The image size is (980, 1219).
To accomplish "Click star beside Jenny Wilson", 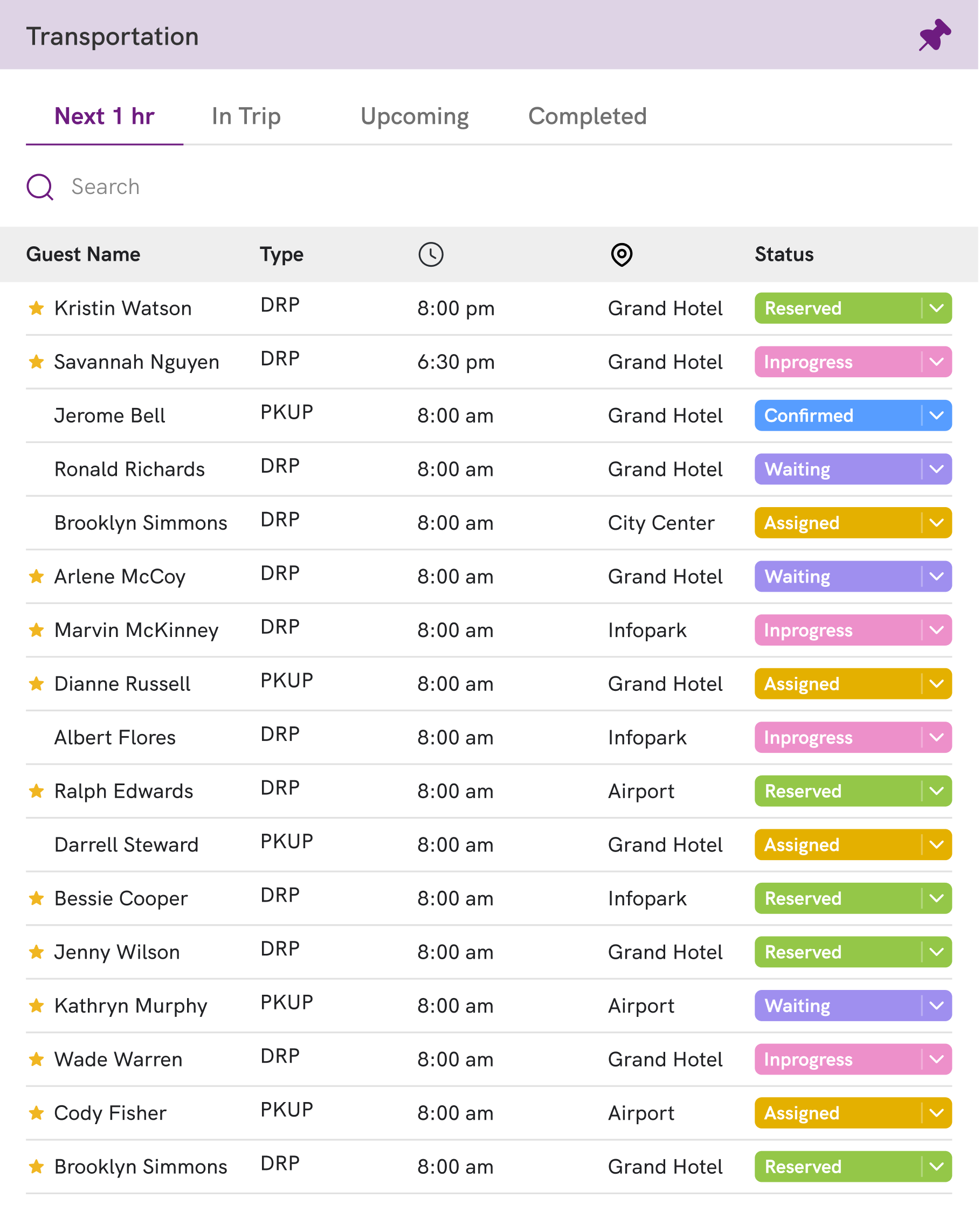I will pos(37,953).
